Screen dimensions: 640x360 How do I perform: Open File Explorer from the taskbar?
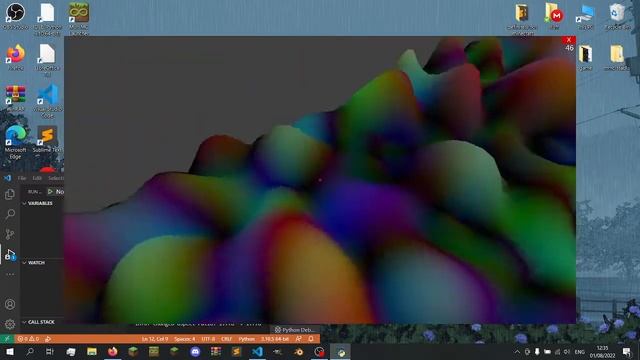(x=92, y=351)
